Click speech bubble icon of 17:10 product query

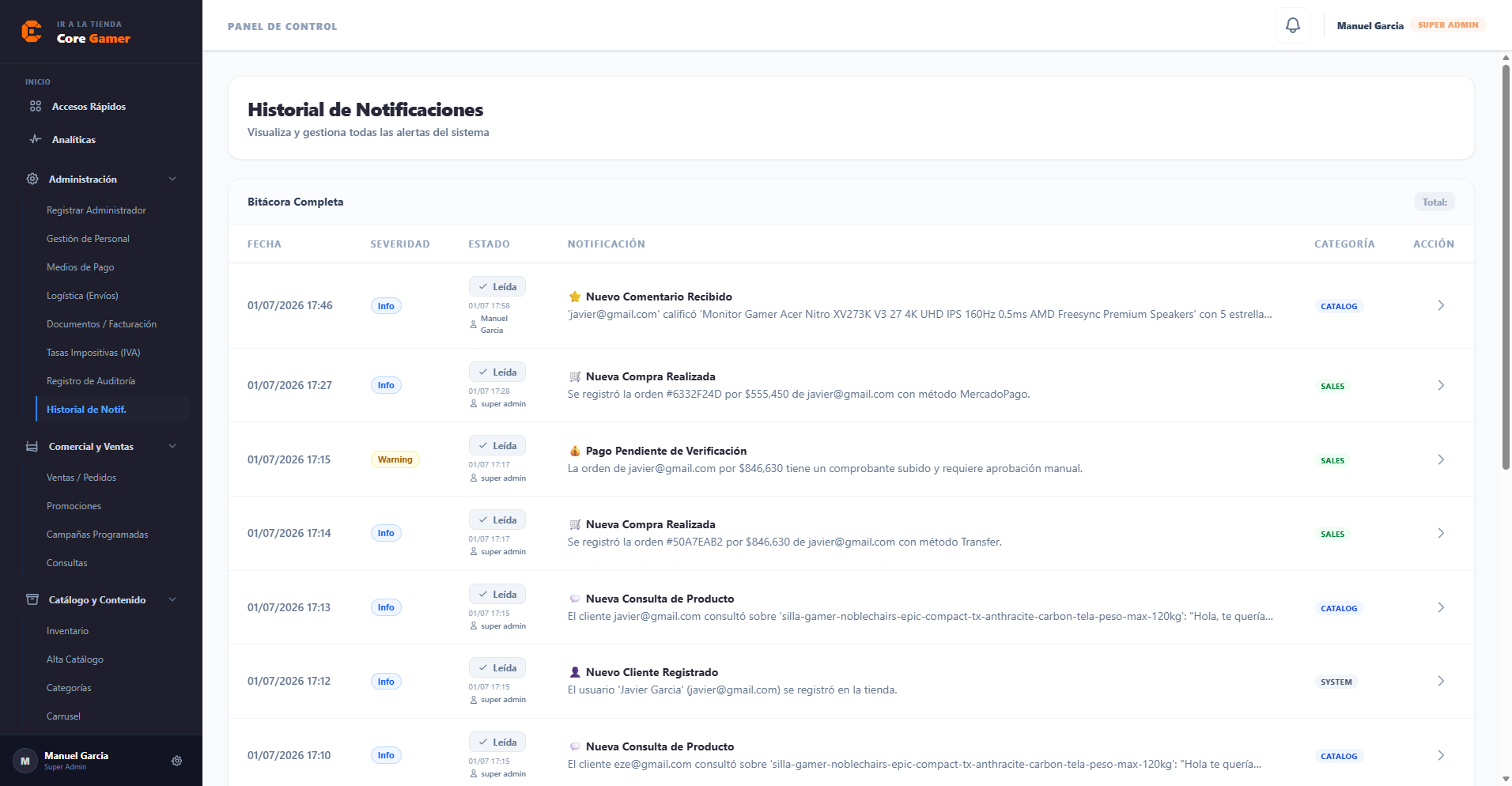575,746
